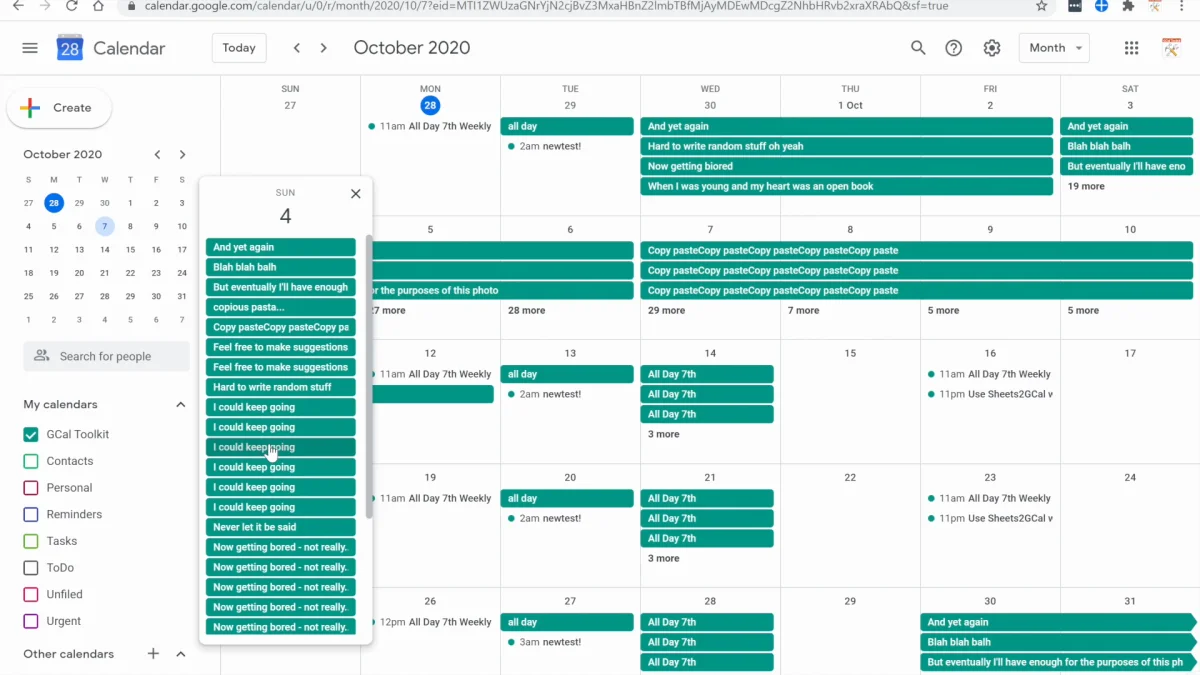
Task: Close the Sunday 4 events popup
Action: click(x=355, y=194)
